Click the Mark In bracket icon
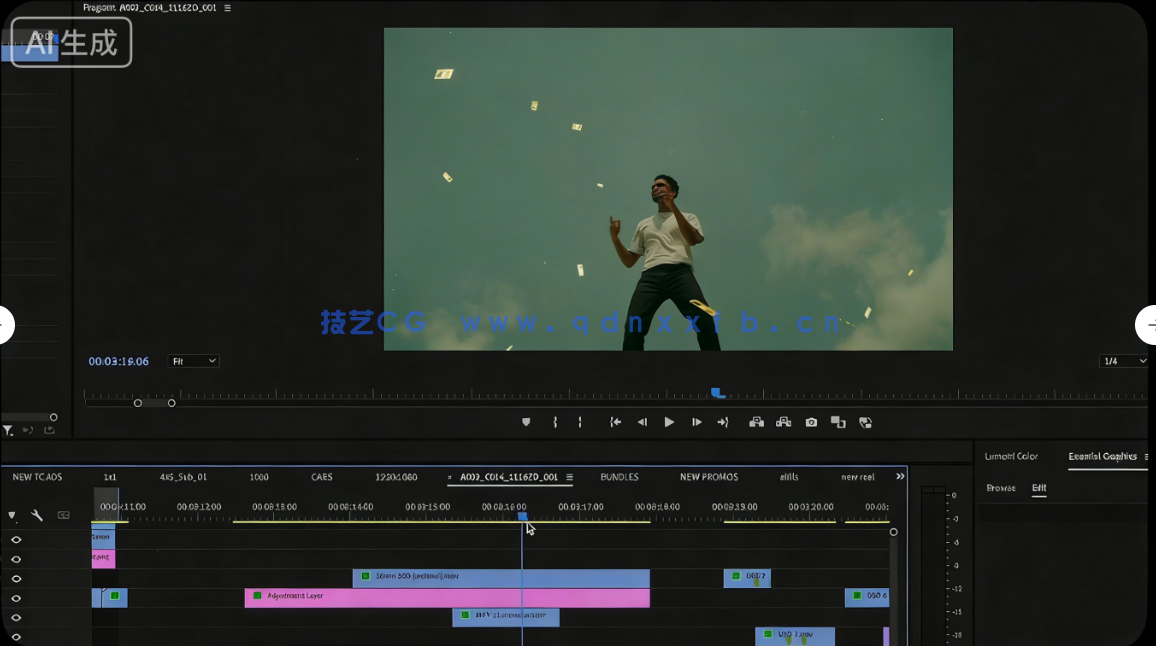 pos(555,423)
